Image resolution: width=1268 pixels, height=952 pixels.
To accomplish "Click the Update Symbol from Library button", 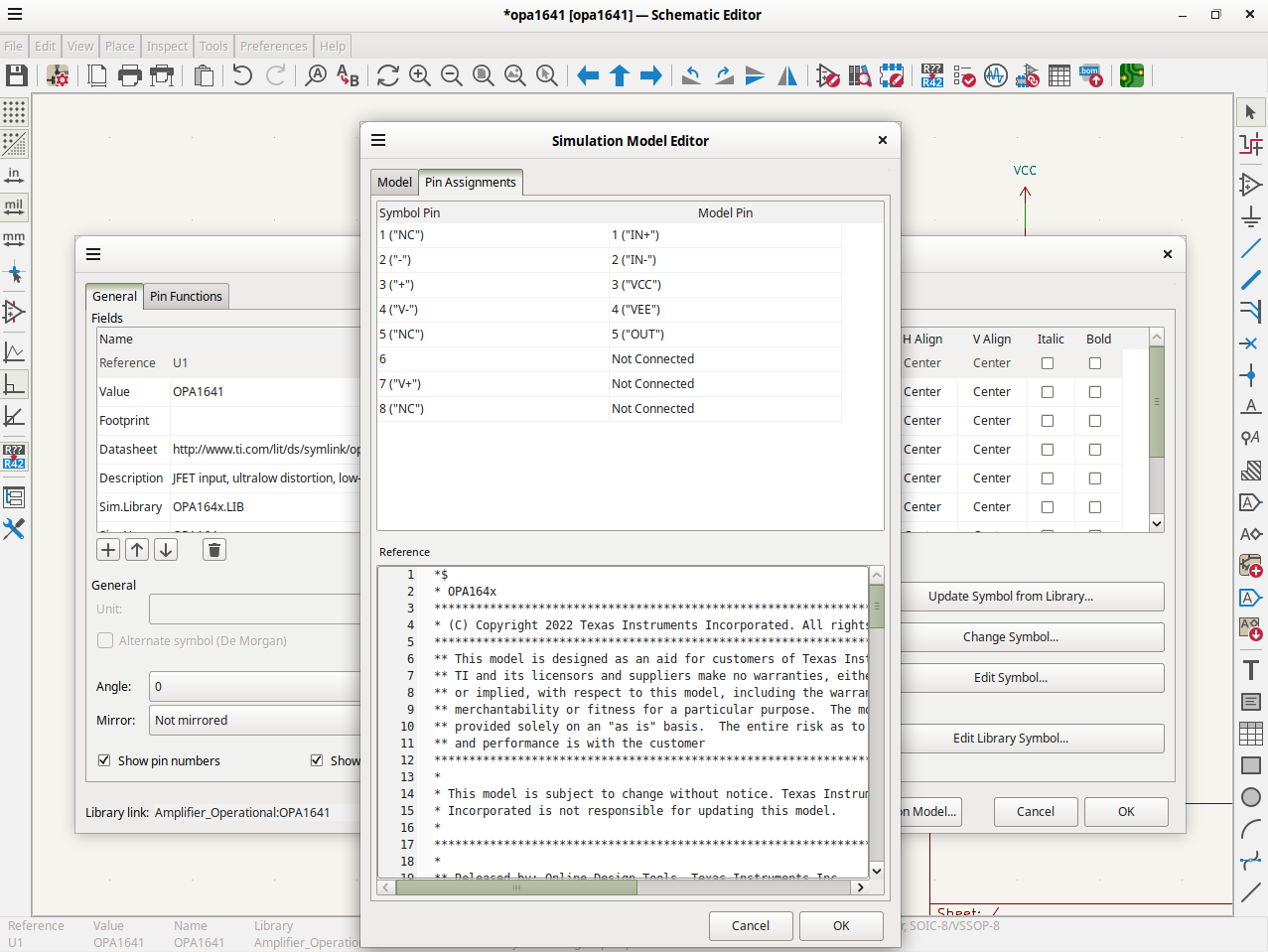I will point(1010,597).
